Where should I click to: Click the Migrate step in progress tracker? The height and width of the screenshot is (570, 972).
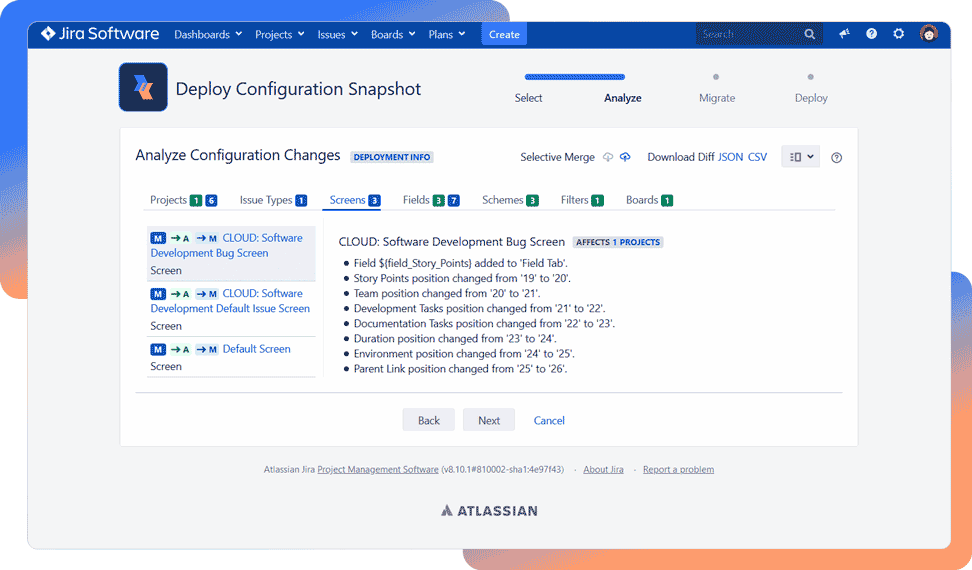[x=716, y=98]
